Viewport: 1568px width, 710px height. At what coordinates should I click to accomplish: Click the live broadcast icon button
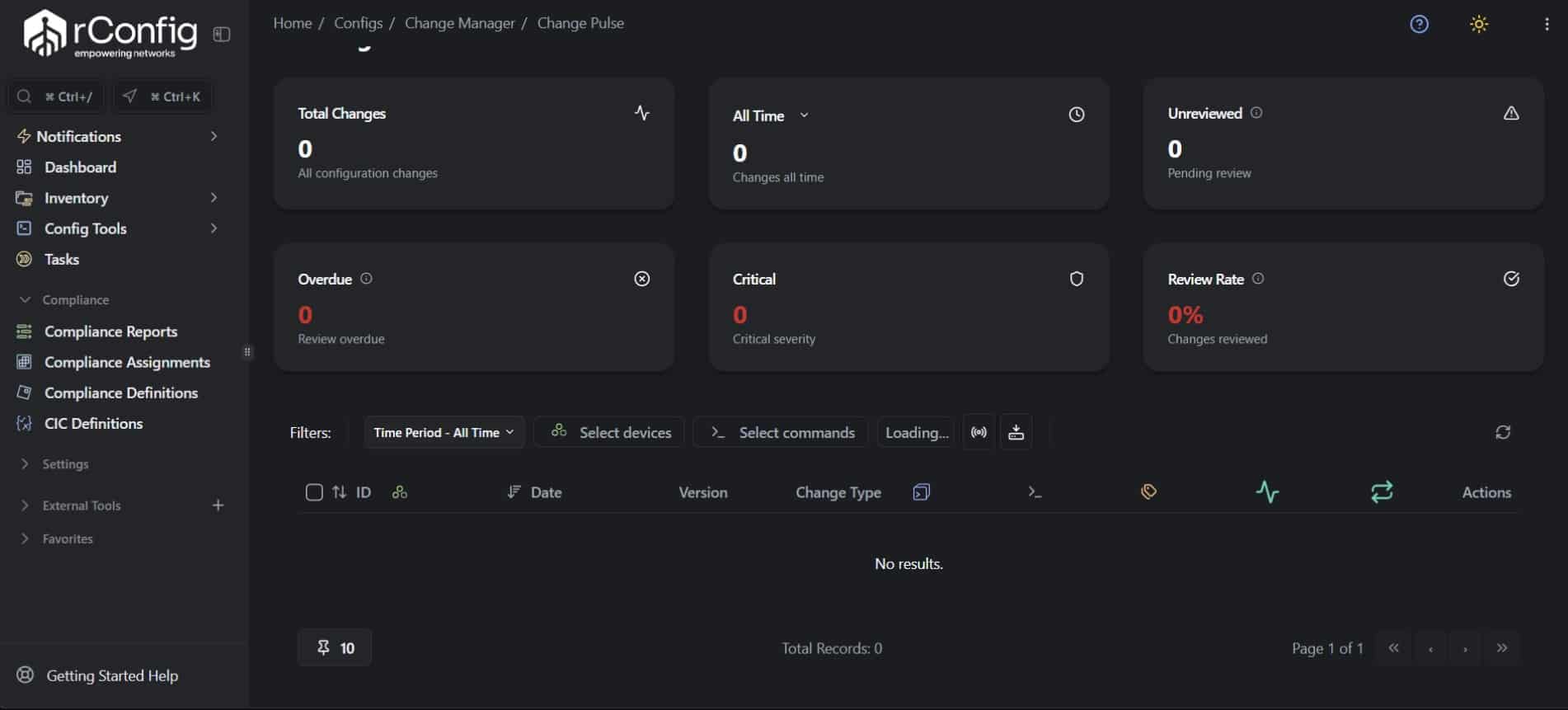coord(979,432)
